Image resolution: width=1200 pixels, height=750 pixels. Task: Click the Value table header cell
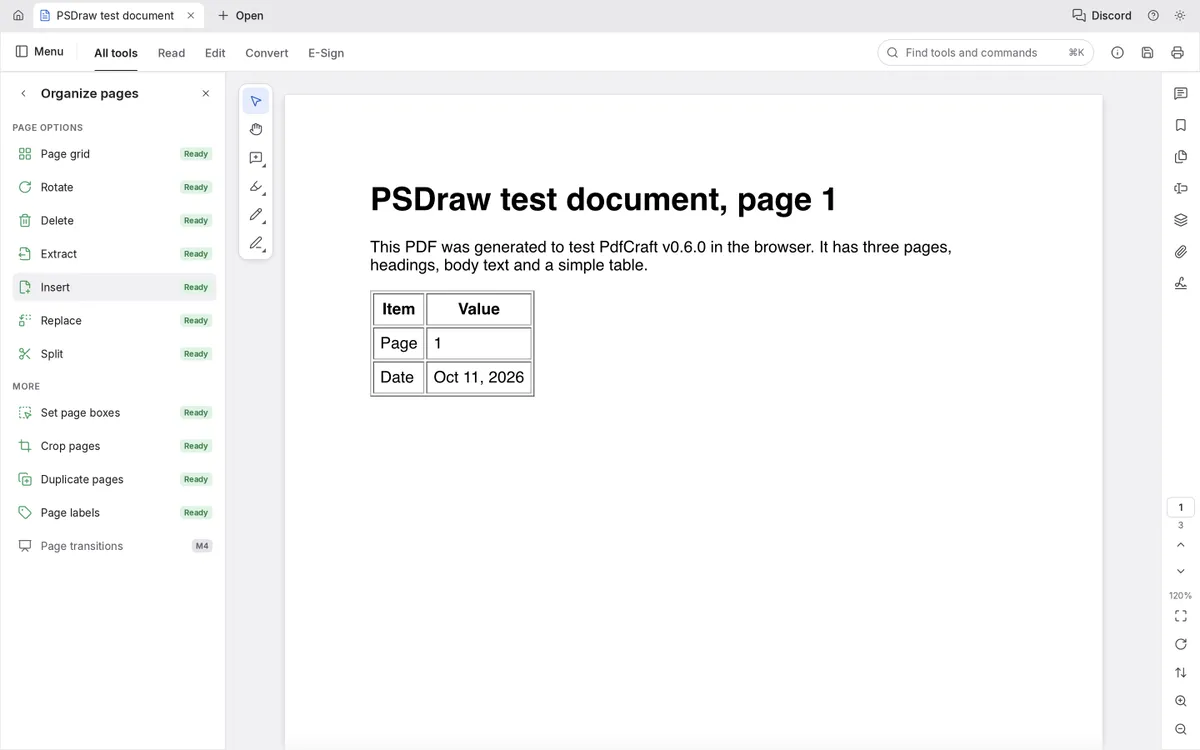pos(479,309)
